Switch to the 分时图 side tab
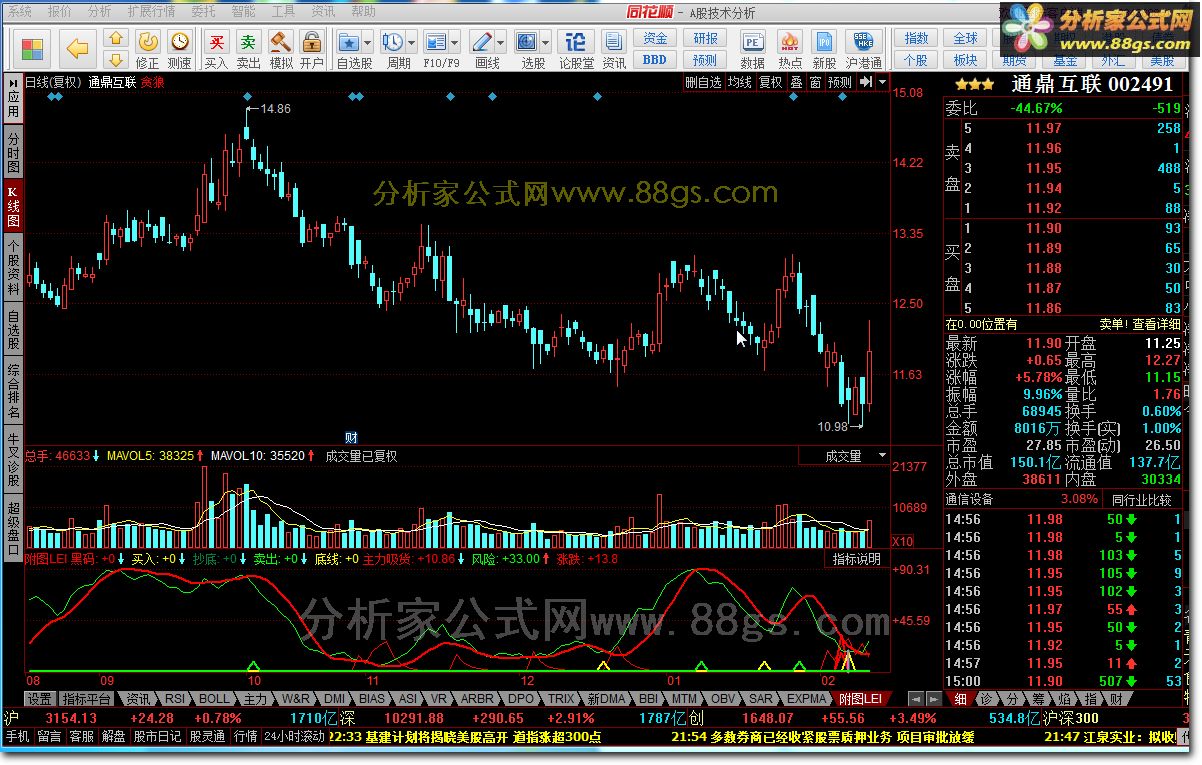Viewport: 1202px width, 765px height. pyautogui.click(x=13, y=152)
